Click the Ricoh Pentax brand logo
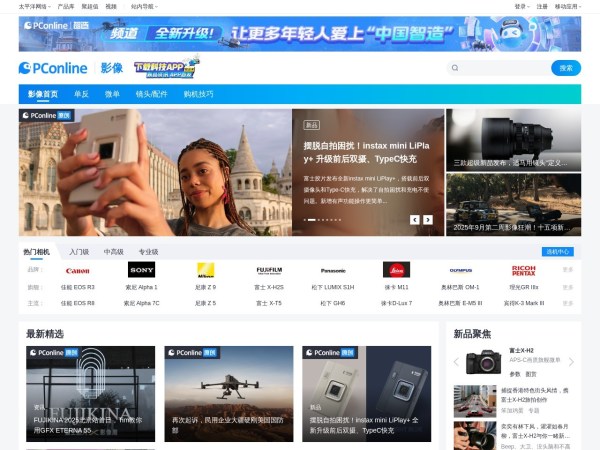This screenshot has width=600, height=450. pos(524,270)
